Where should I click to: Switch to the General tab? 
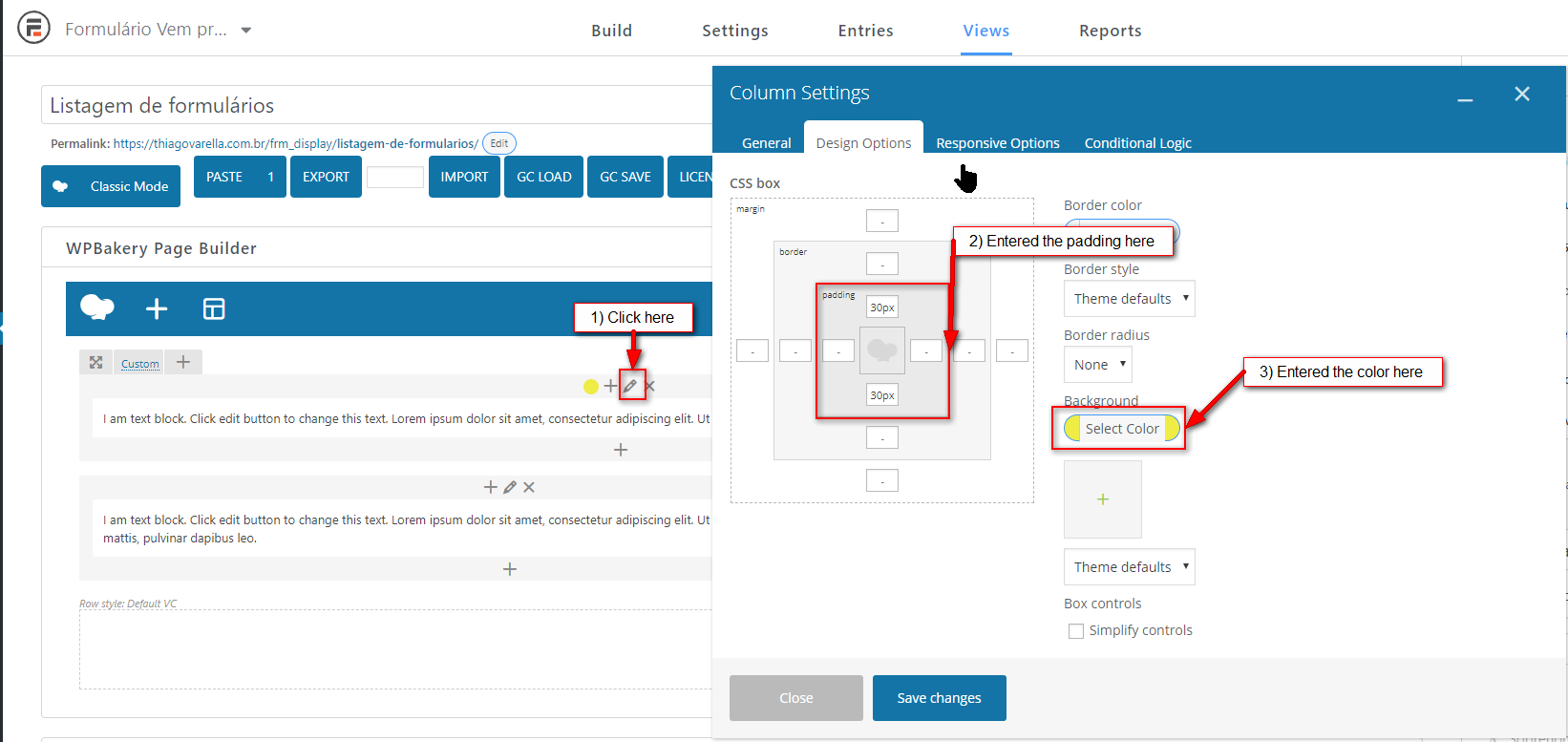click(x=767, y=143)
